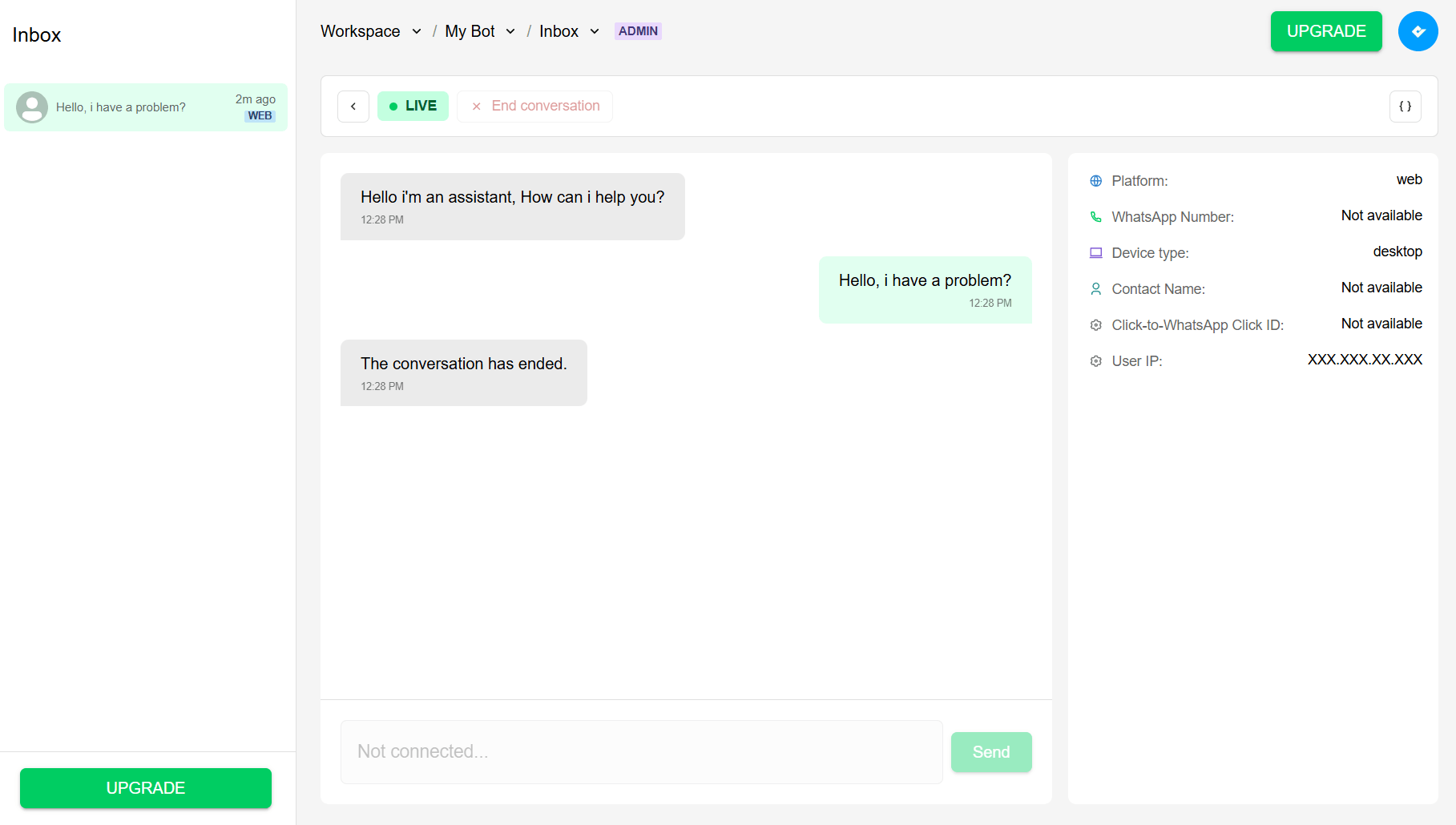The width and height of the screenshot is (1456, 825).
Task: Click the User IP gear icon
Action: pyautogui.click(x=1095, y=361)
